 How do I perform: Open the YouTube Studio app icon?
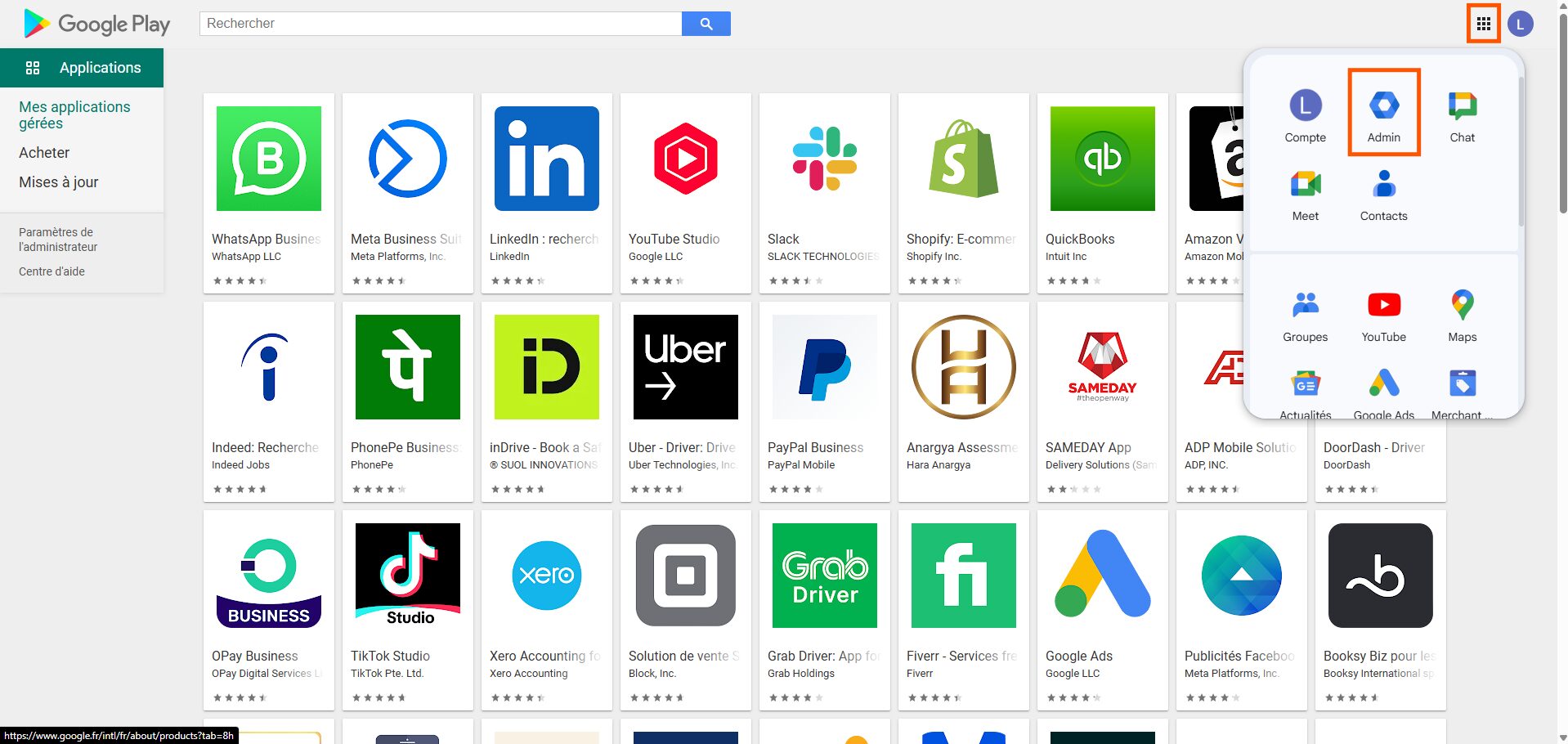pos(686,159)
